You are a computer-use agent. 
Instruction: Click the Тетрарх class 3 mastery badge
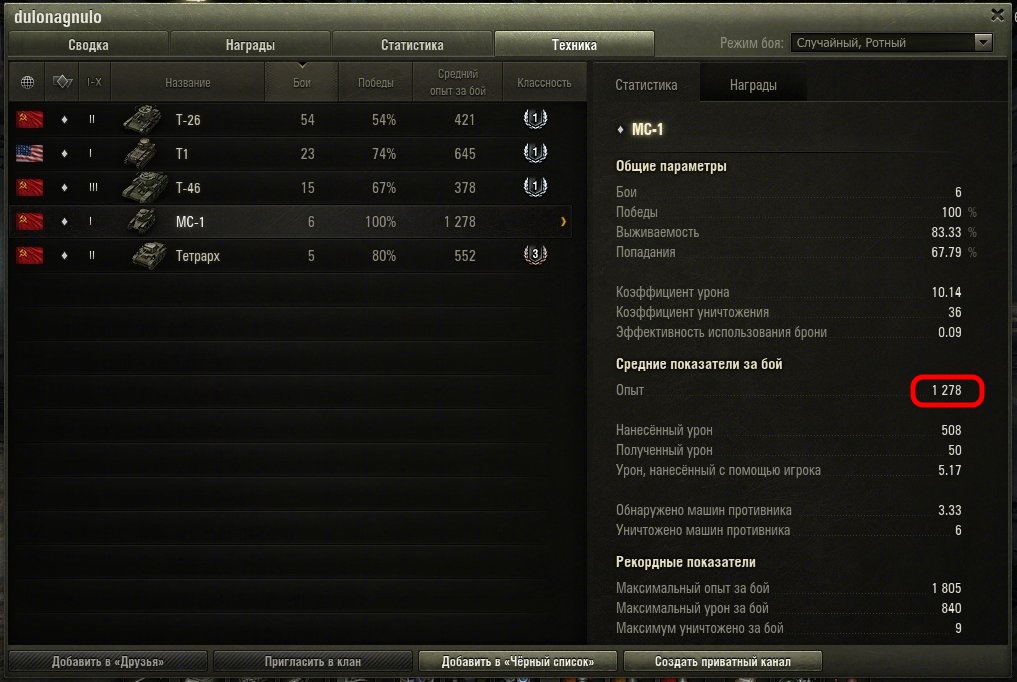pos(535,255)
